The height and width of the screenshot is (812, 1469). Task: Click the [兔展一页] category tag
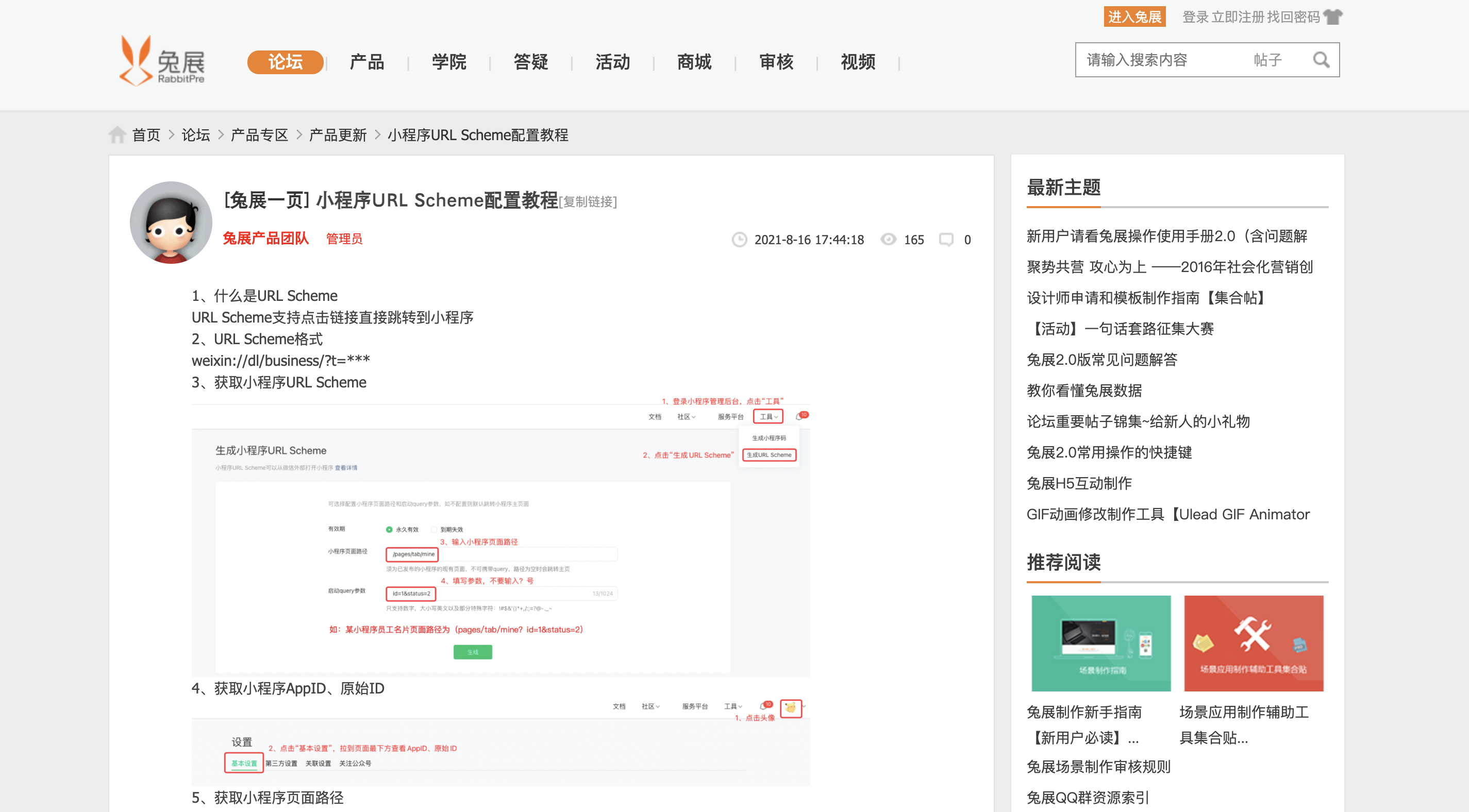pos(266,200)
